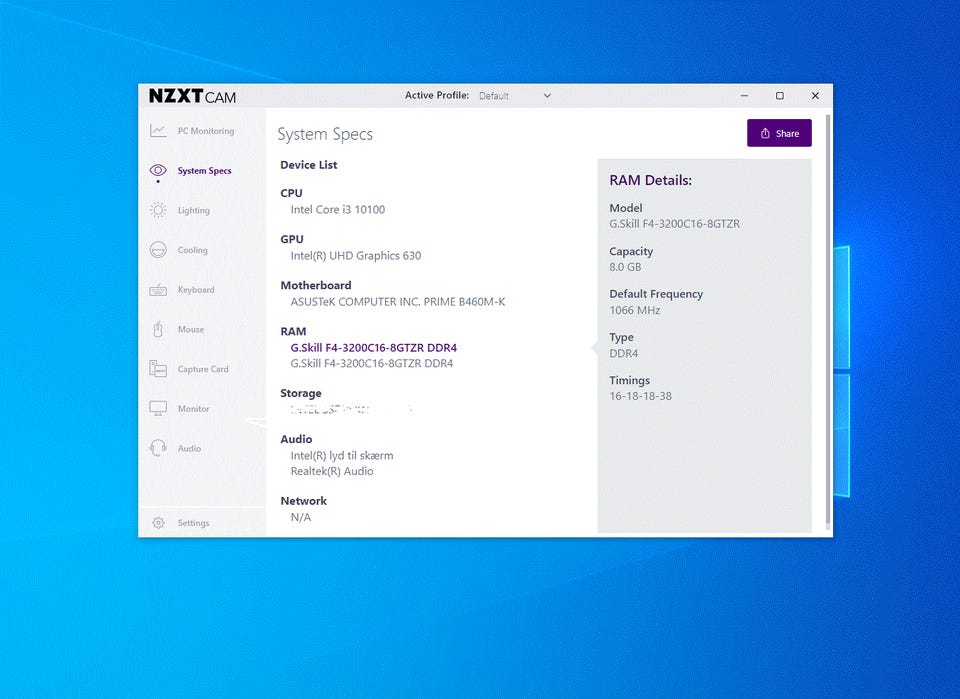960x699 pixels.
Task: Select the second G.Skill RAM entry
Action: click(372, 364)
